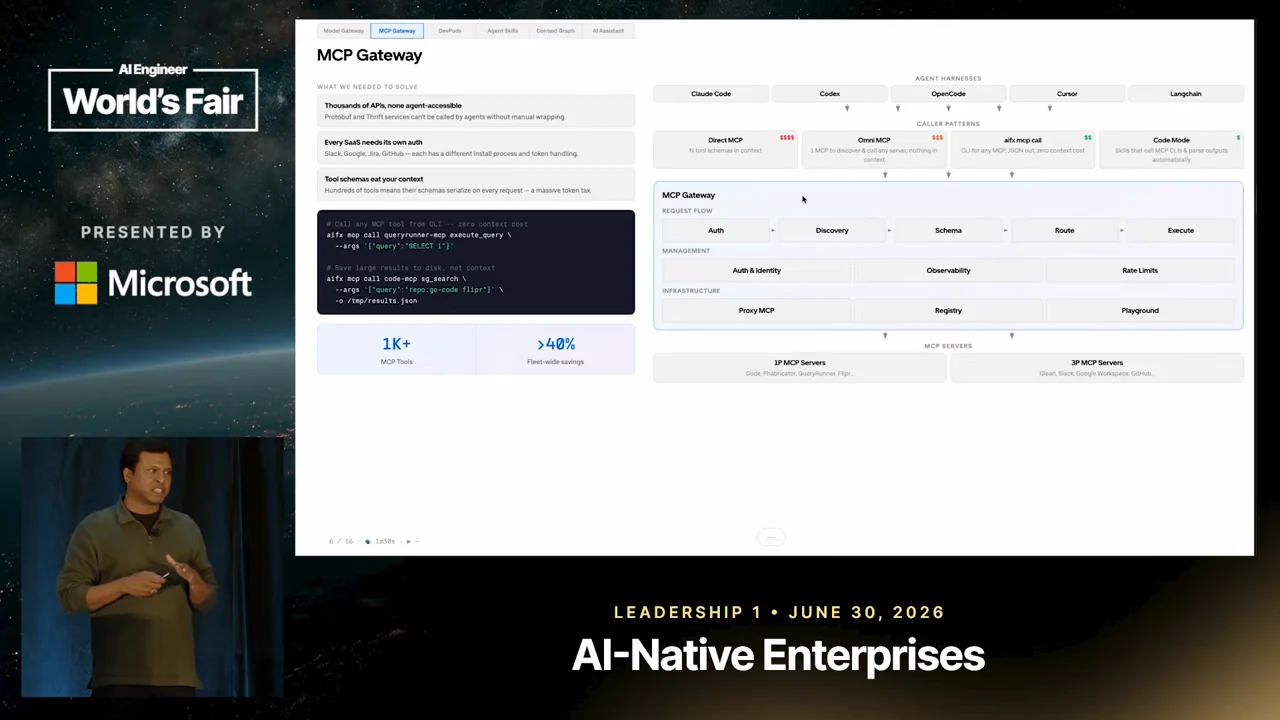Click the speaker video thumbnail
The width and height of the screenshot is (1280, 720).
click(x=152, y=568)
